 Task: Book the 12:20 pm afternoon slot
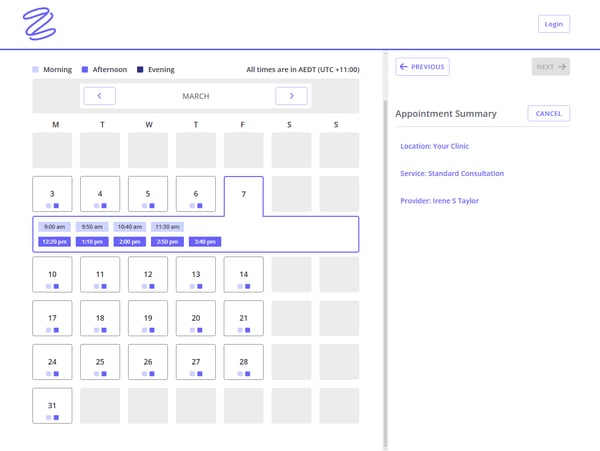[x=54, y=242]
